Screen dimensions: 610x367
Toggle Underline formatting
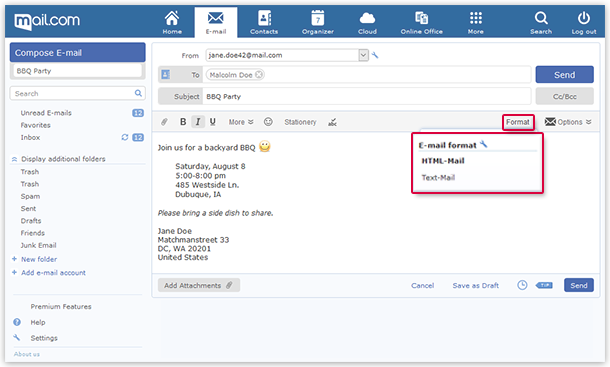(x=212, y=122)
